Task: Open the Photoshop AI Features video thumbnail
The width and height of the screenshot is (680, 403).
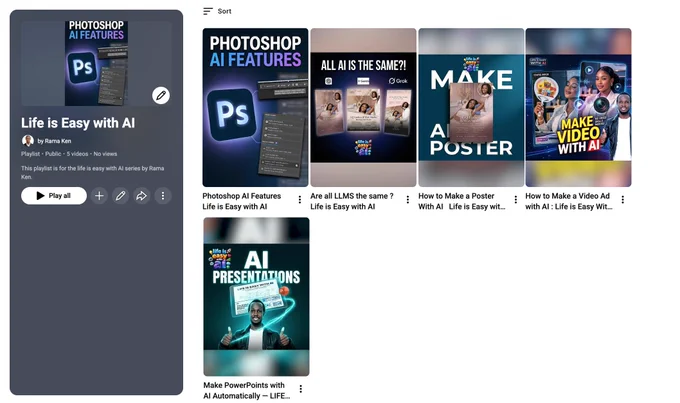Action: (x=255, y=108)
